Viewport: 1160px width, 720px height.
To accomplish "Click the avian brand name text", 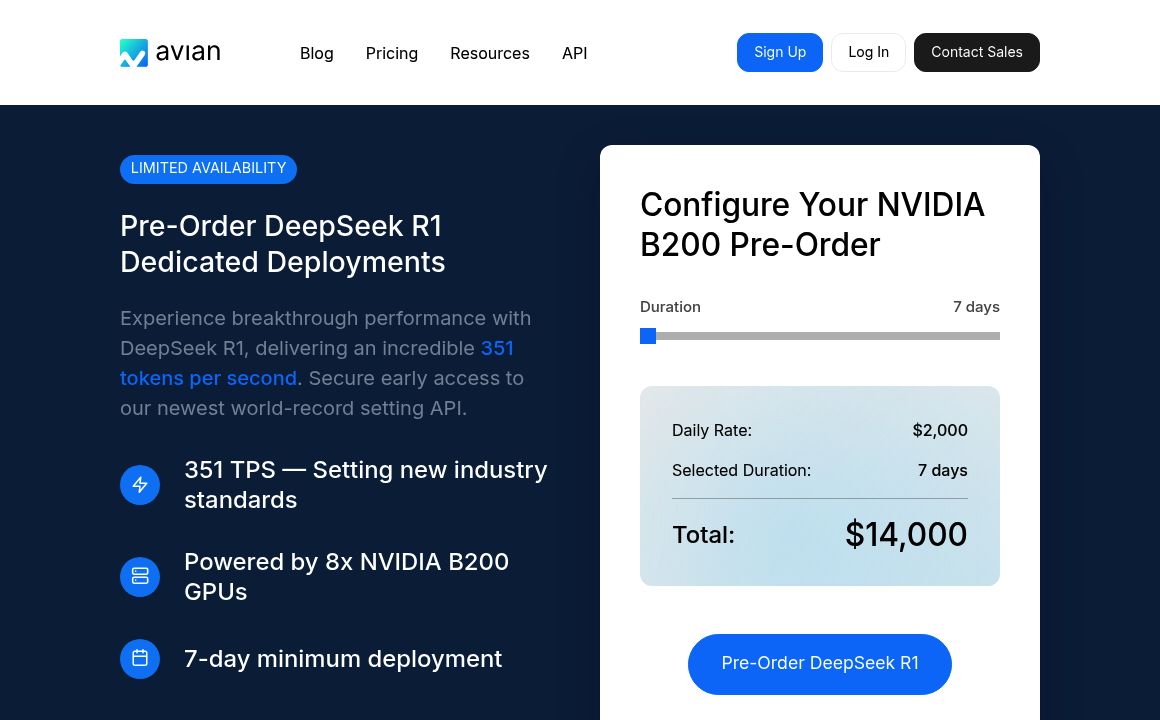I will [x=188, y=53].
